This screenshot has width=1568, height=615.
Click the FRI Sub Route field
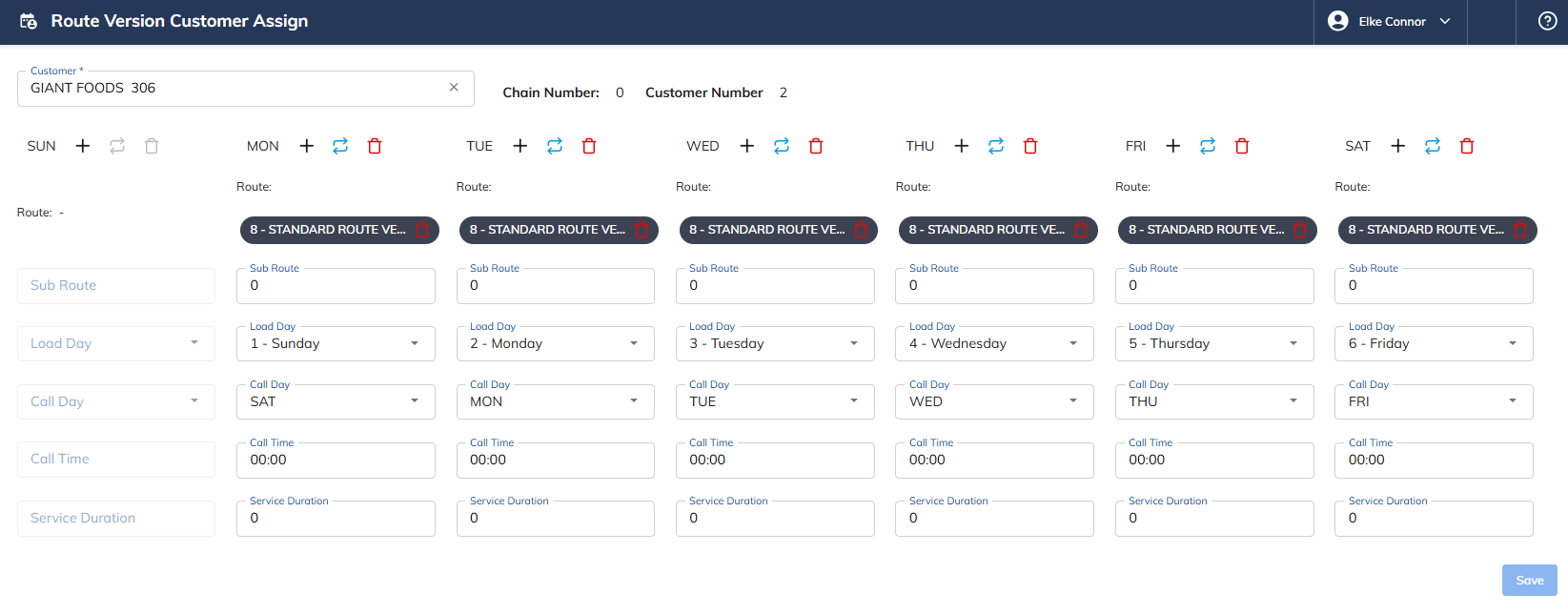click(1214, 285)
